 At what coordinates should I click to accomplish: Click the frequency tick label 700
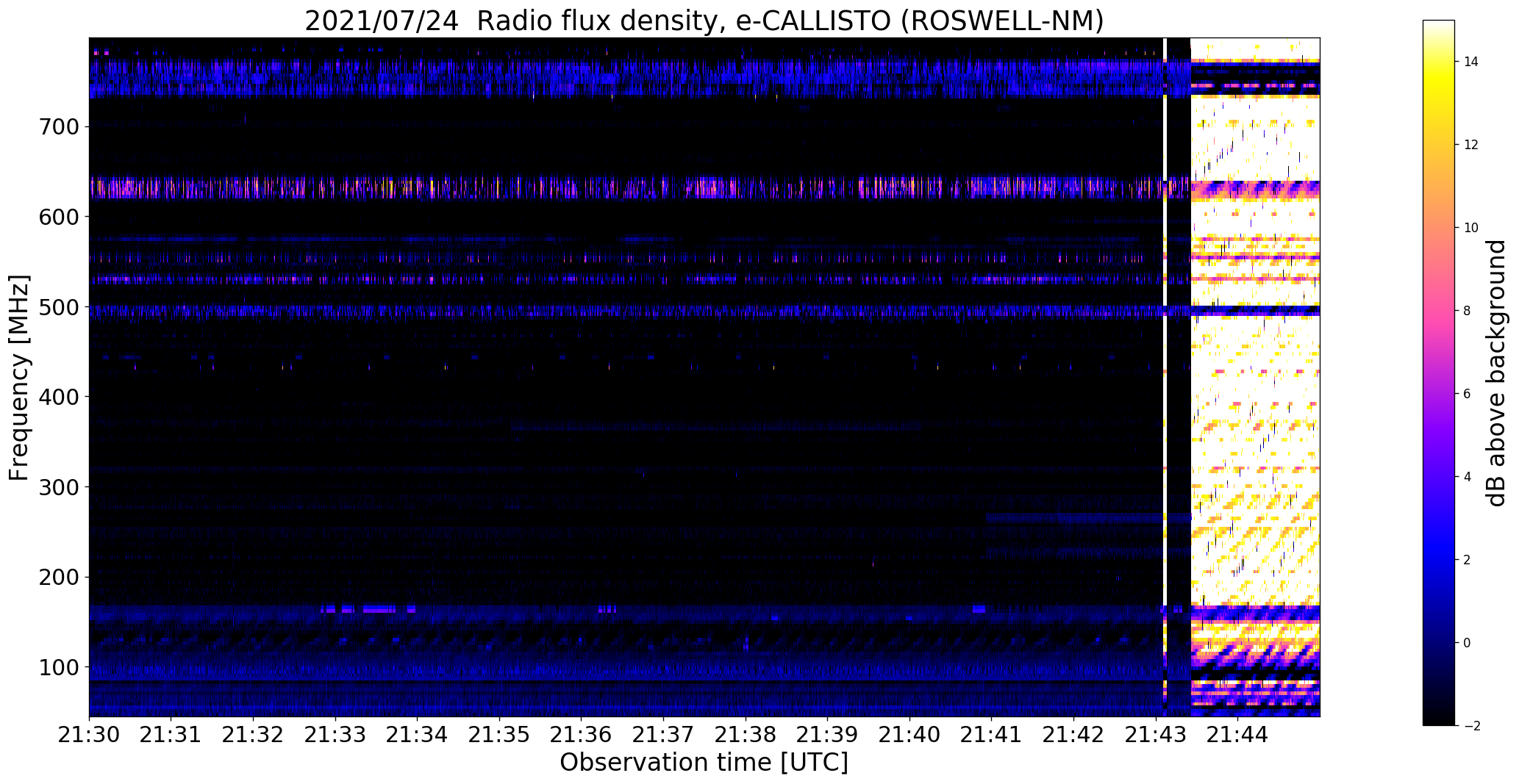(57, 127)
